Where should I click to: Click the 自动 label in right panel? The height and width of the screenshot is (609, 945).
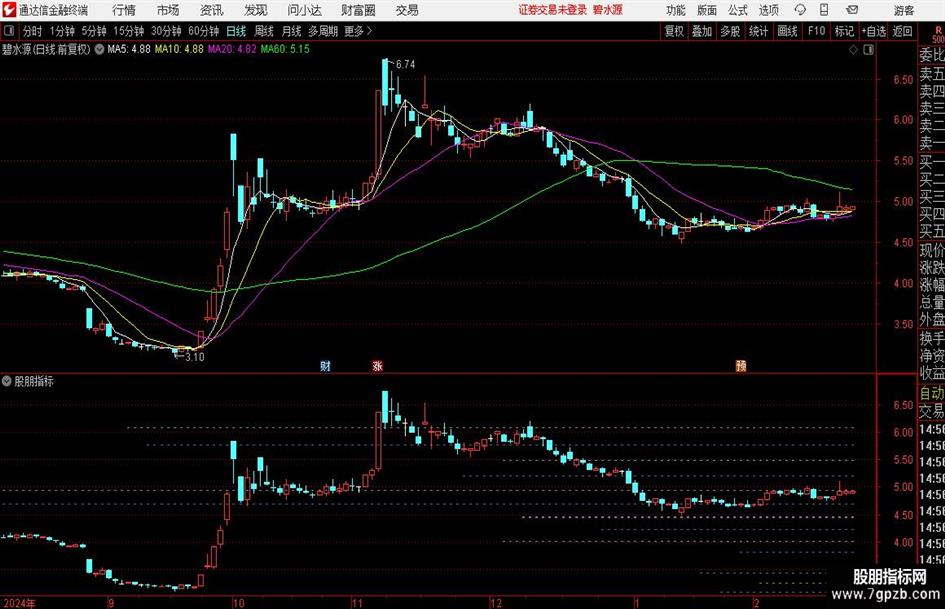pos(932,393)
